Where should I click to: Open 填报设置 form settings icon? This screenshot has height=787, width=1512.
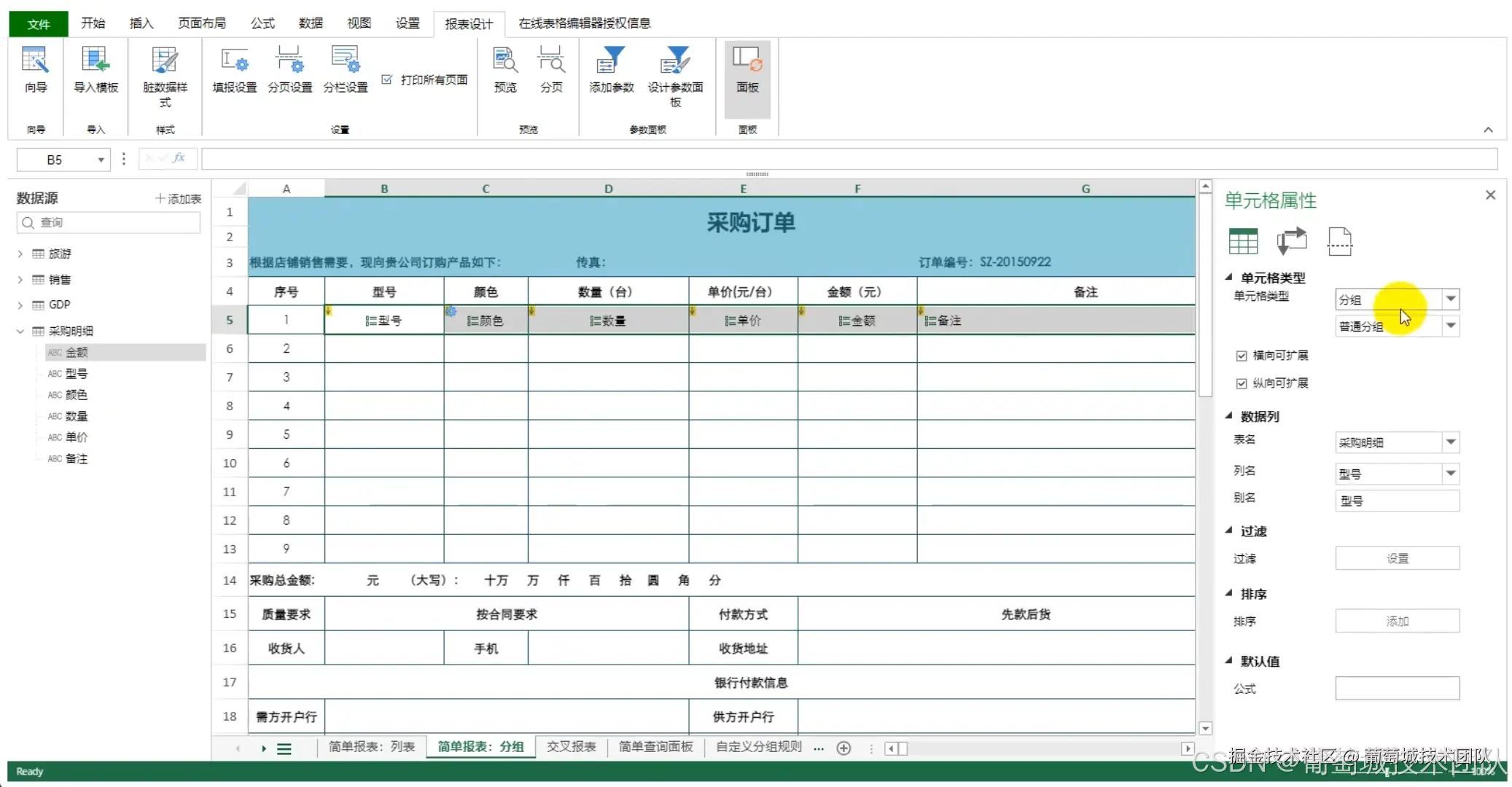pos(234,61)
